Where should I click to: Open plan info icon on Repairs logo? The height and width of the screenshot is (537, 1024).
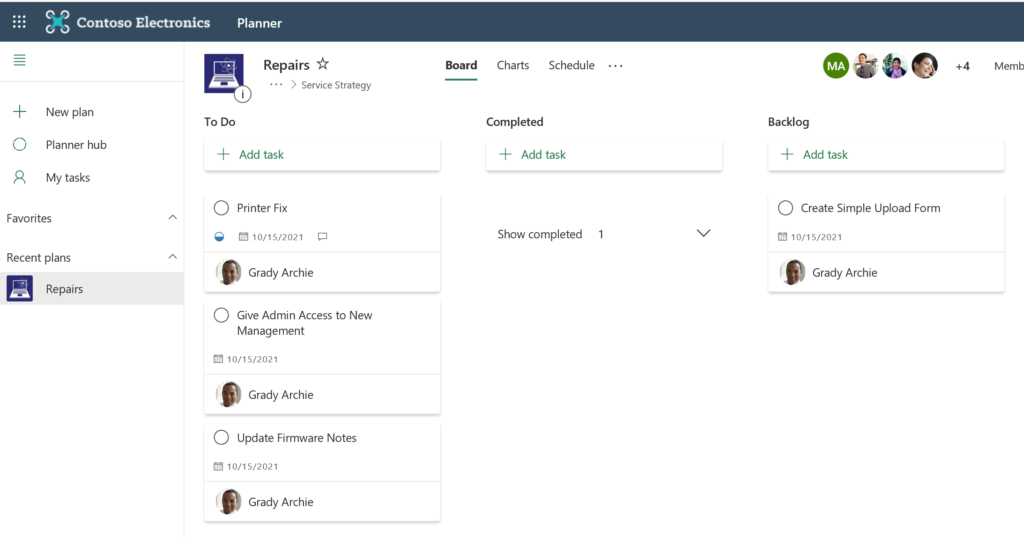click(242, 95)
